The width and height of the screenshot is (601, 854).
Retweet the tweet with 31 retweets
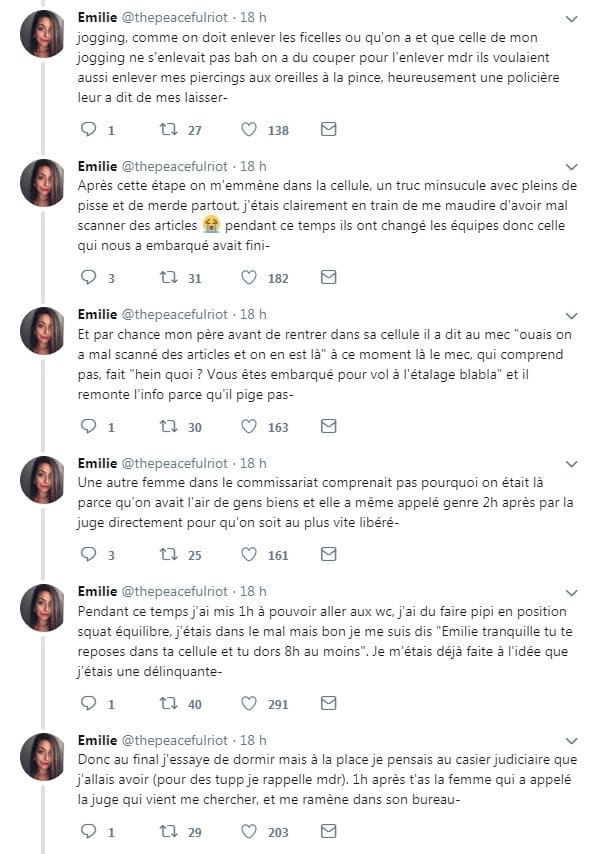(169, 278)
